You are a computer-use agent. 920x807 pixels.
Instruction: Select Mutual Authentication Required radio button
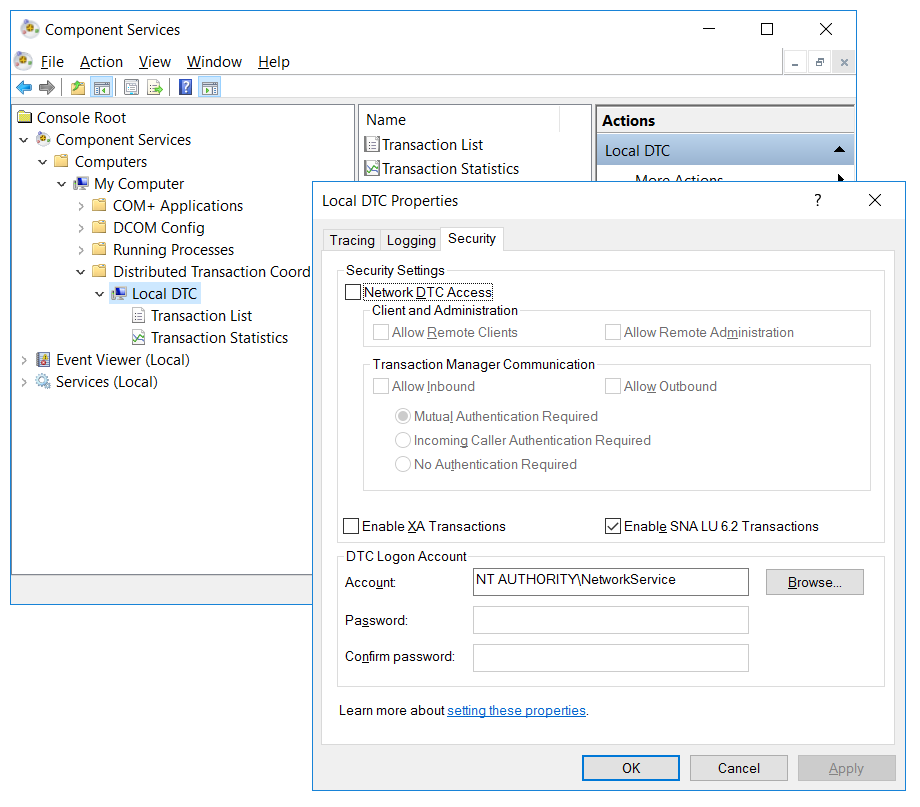[402, 416]
